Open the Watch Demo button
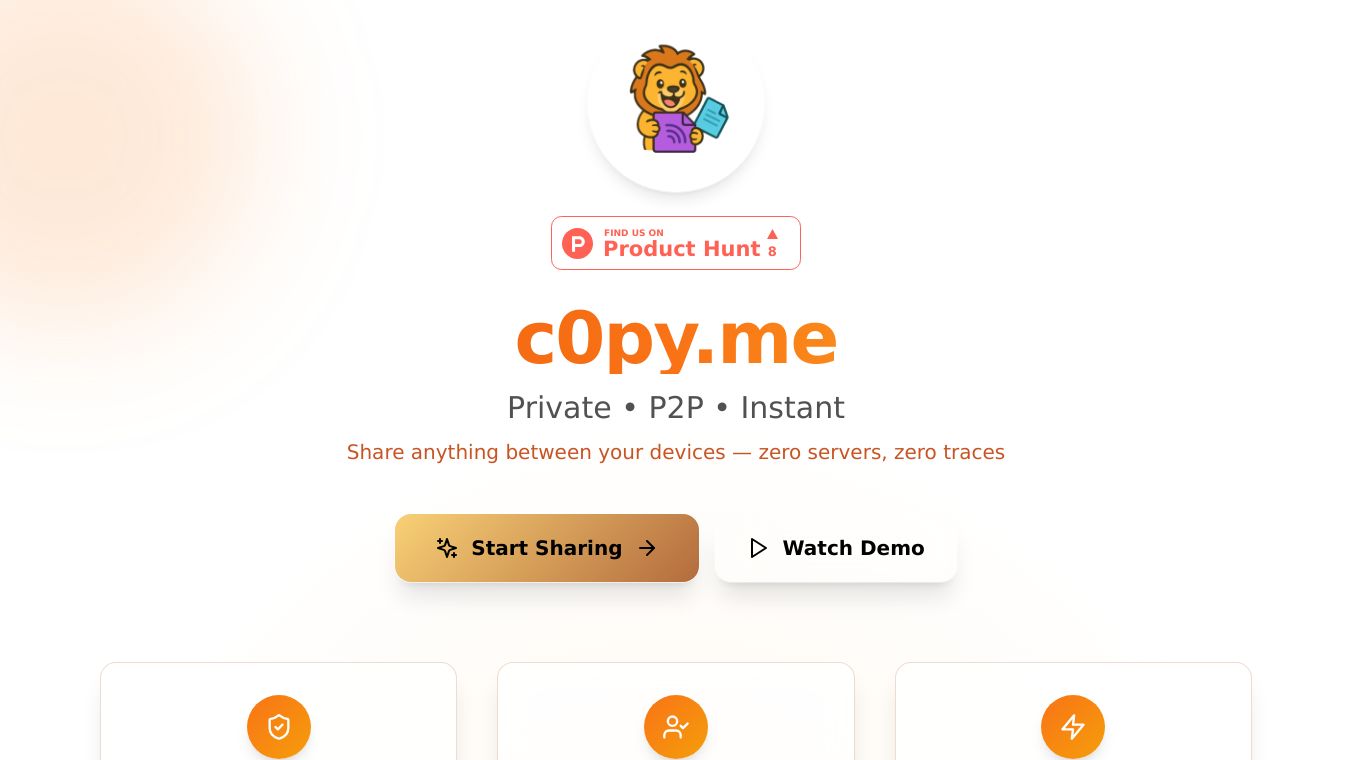This screenshot has height=760, width=1352. coord(836,548)
